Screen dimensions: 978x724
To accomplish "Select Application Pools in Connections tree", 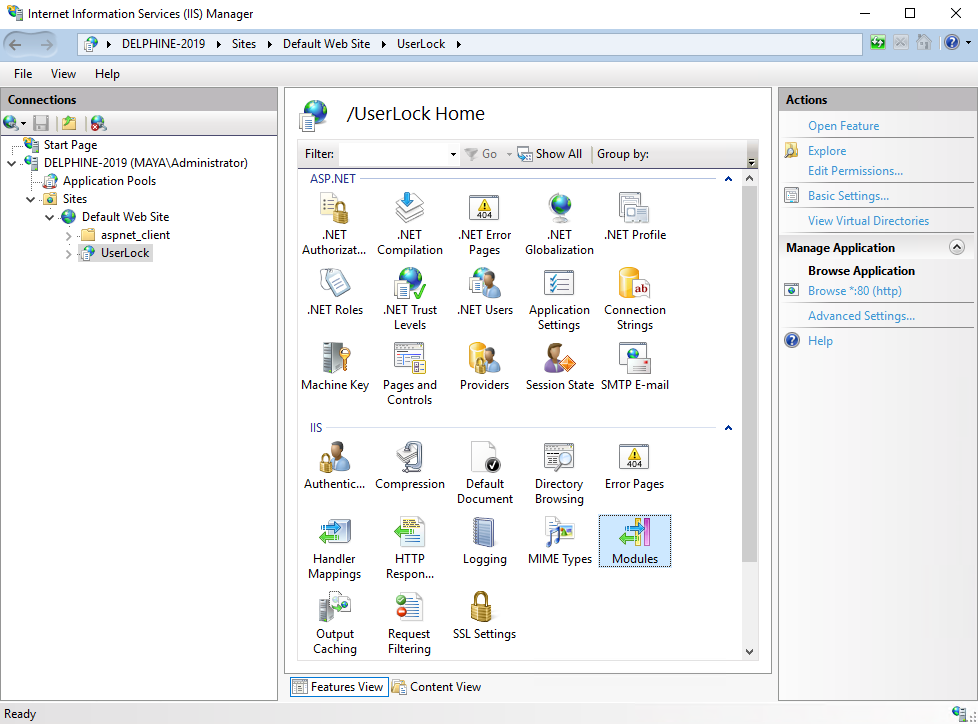I will coord(109,181).
